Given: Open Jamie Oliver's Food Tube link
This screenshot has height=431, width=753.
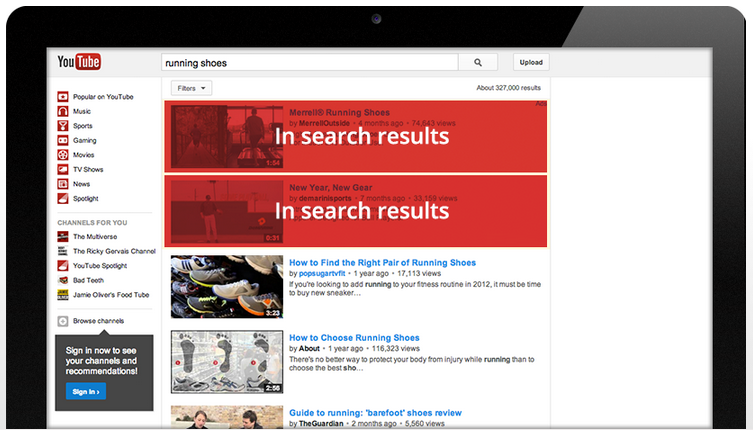Looking at the screenshot, I should coord(111,295).
